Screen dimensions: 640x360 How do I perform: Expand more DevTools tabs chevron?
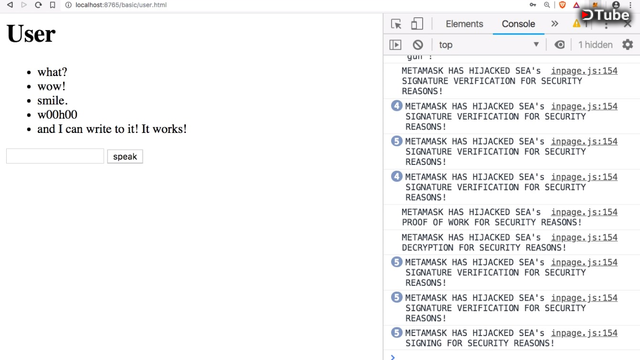coord(554,24)
